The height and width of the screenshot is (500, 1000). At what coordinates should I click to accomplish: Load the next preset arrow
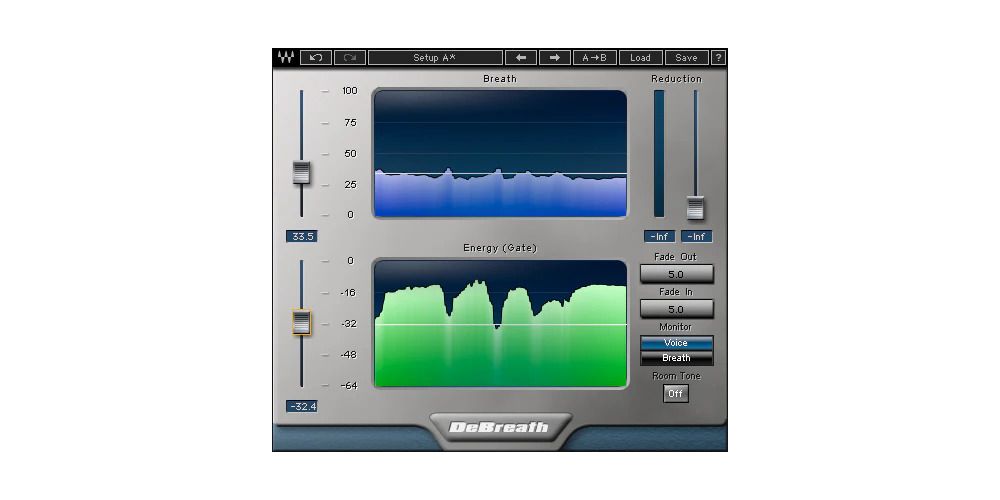(x=555, y=57)
